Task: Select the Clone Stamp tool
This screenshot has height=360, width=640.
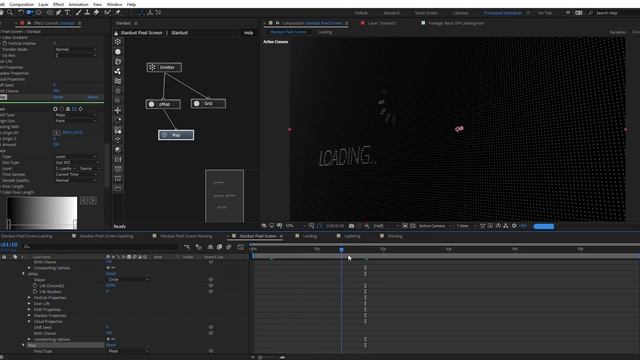Action: pyautogui.click(x=87, y=13)
